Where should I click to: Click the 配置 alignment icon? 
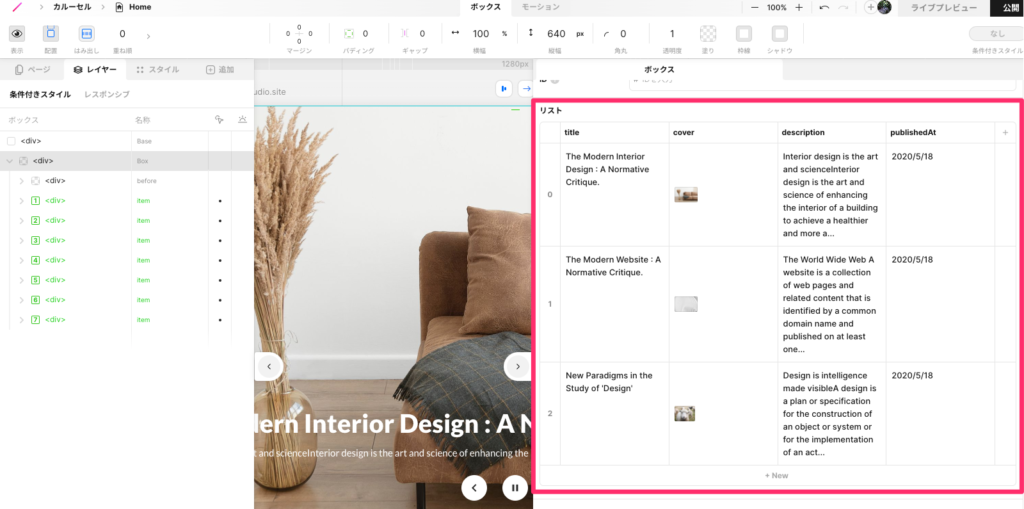point(51,34)
